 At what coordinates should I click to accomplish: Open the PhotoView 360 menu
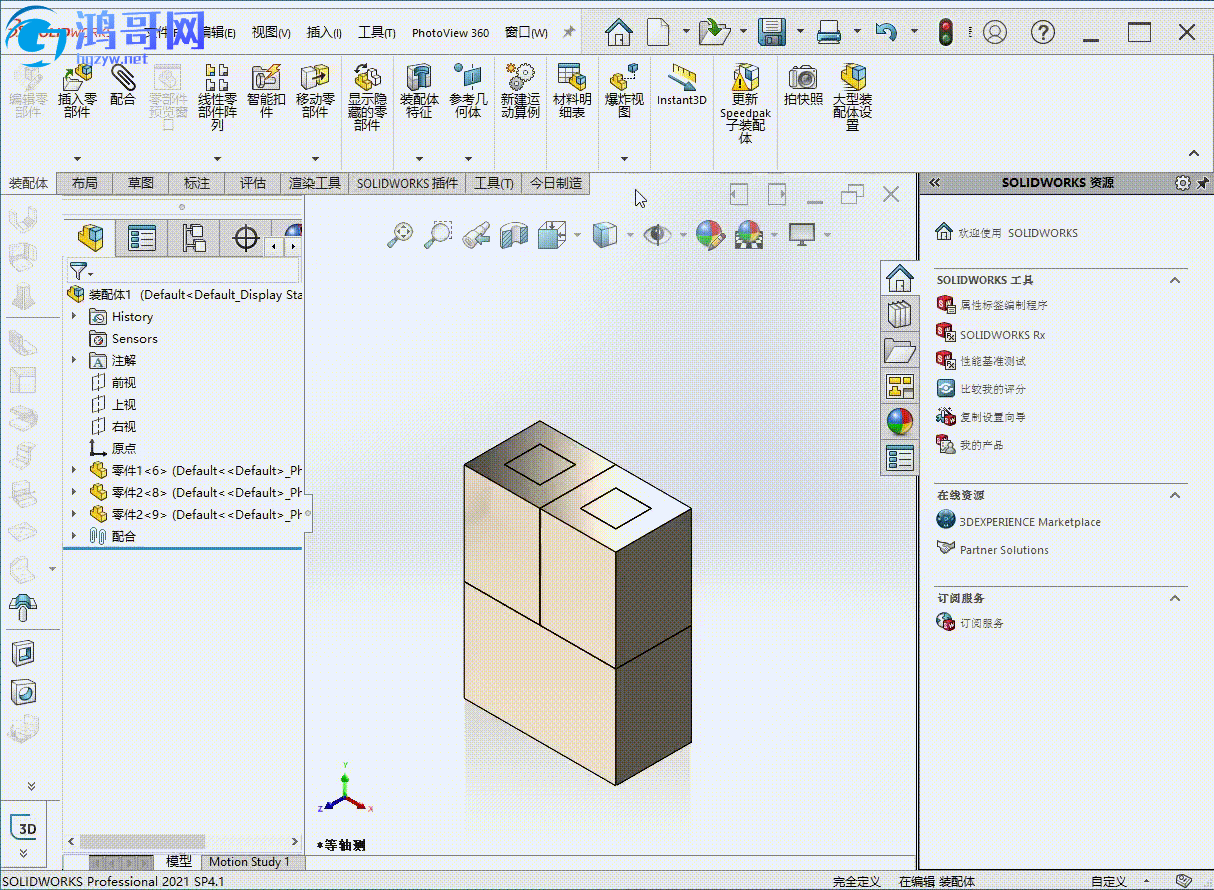point(451,32)
